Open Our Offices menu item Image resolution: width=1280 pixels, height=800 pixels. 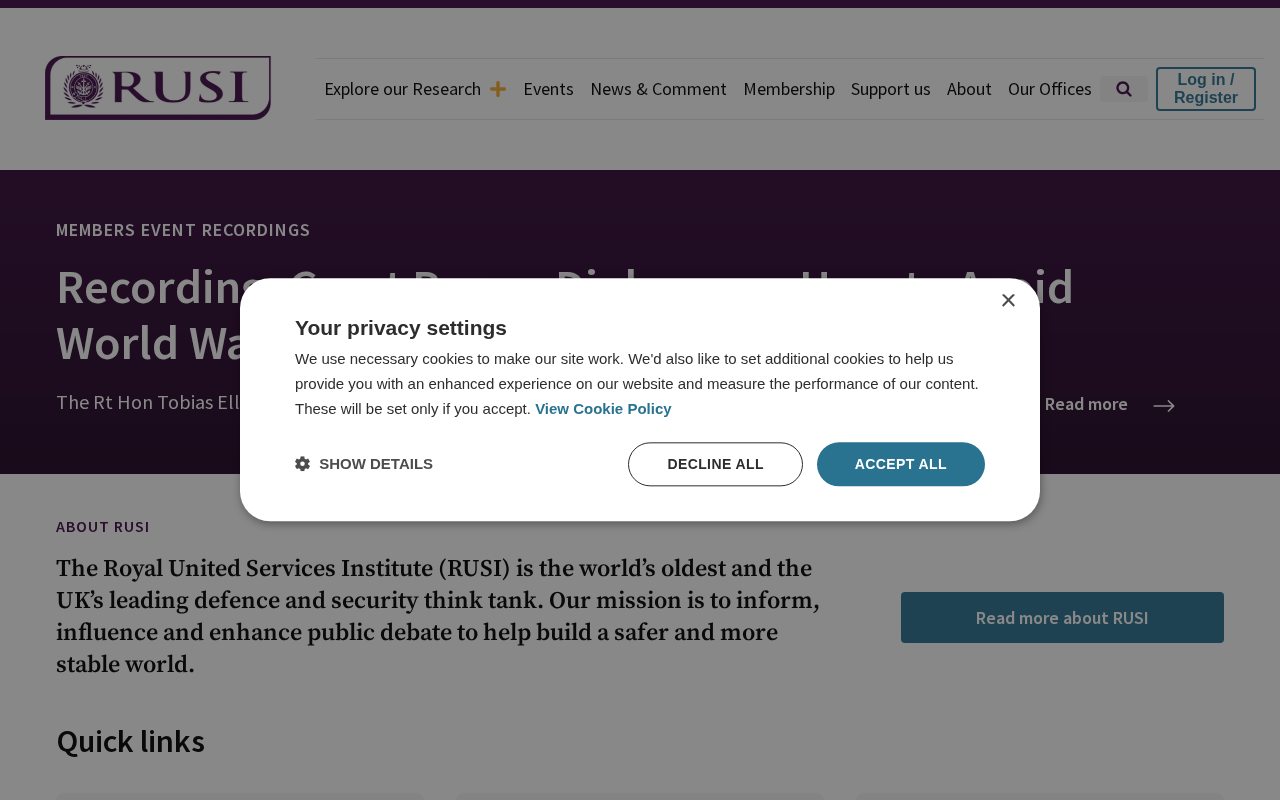pos(1050,89)
